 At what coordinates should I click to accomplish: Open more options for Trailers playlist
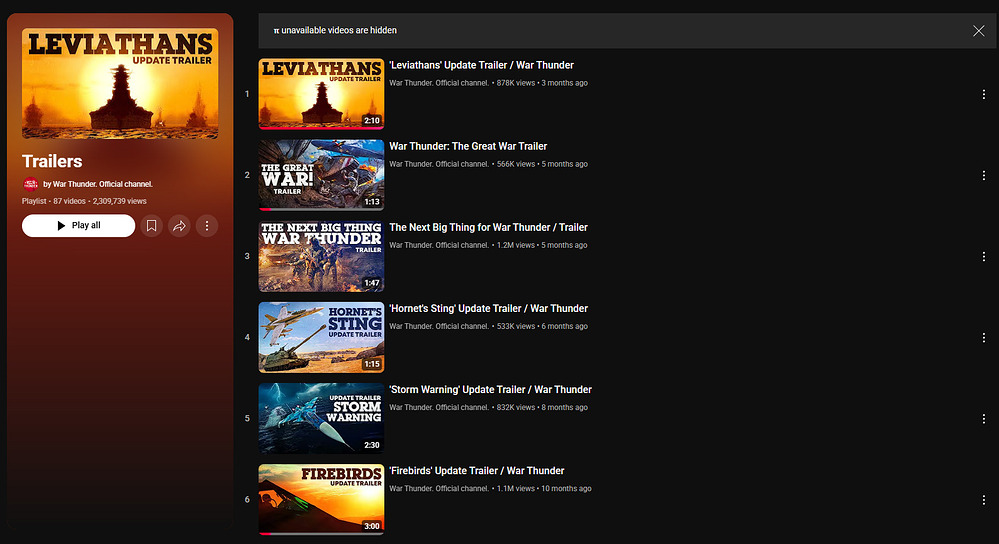tap(206, 225)
